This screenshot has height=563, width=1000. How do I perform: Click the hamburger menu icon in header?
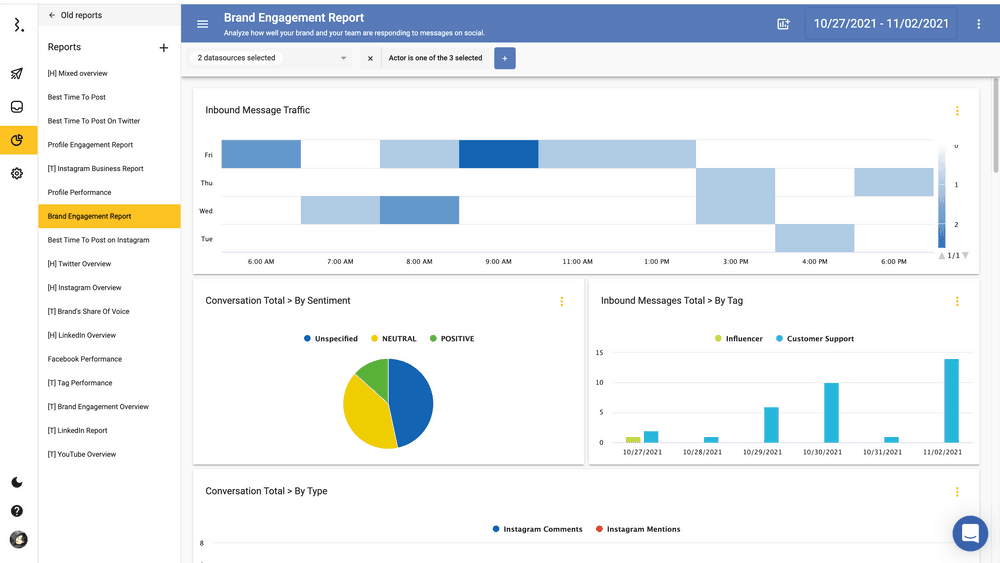point(203,24)
